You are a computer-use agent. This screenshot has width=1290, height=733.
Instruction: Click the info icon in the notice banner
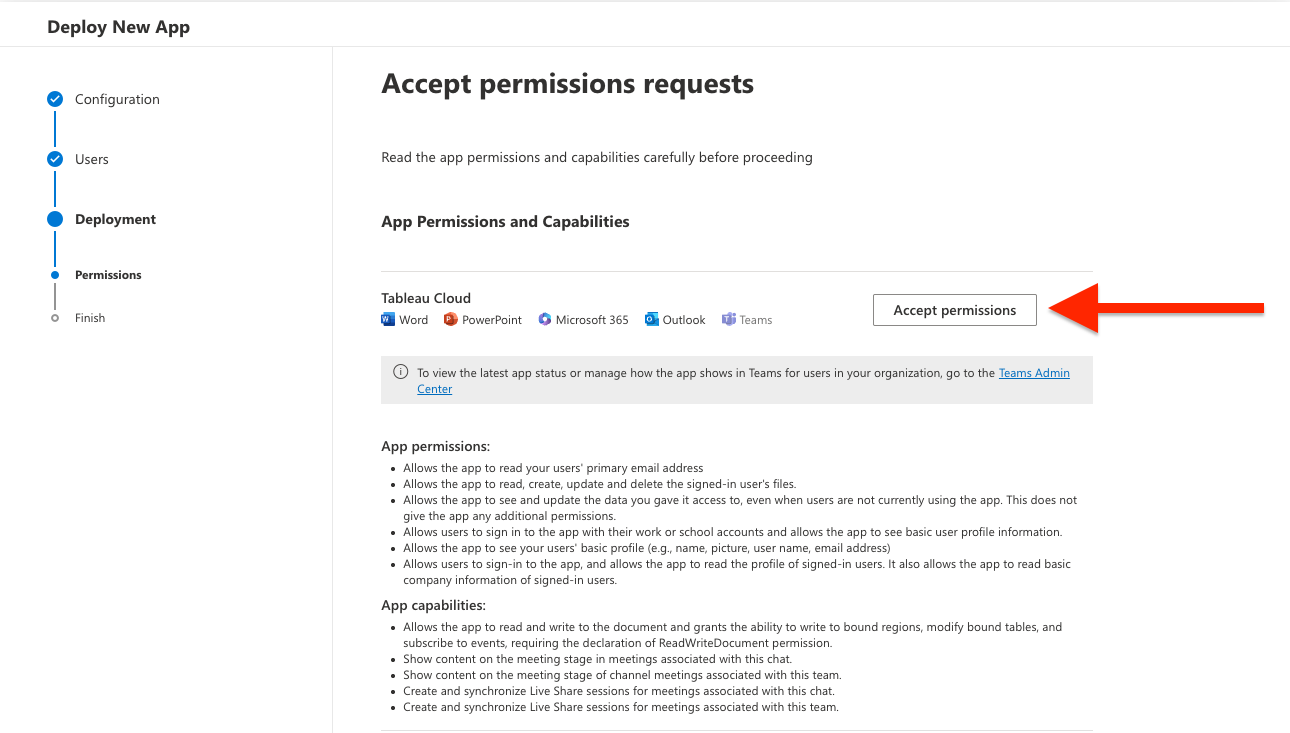401,373
